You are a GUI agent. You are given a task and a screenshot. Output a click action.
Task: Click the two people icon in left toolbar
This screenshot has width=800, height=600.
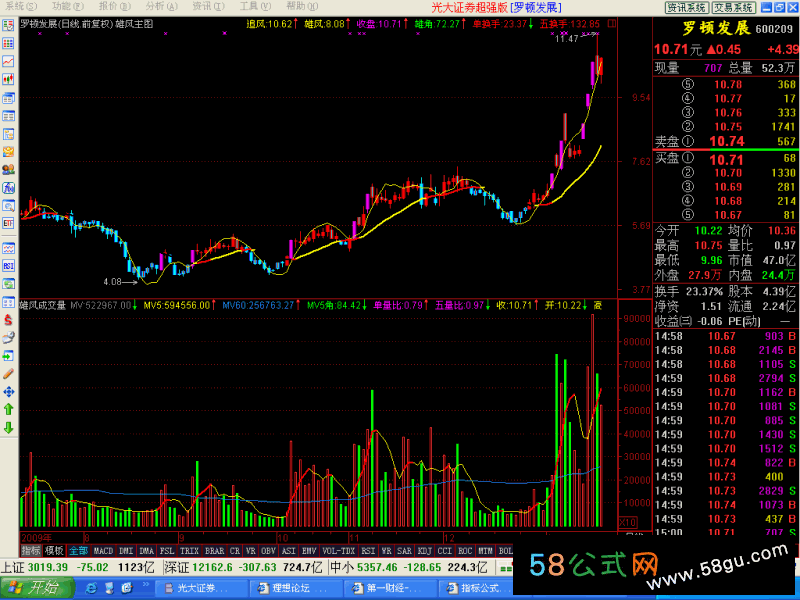coord(8,169)
